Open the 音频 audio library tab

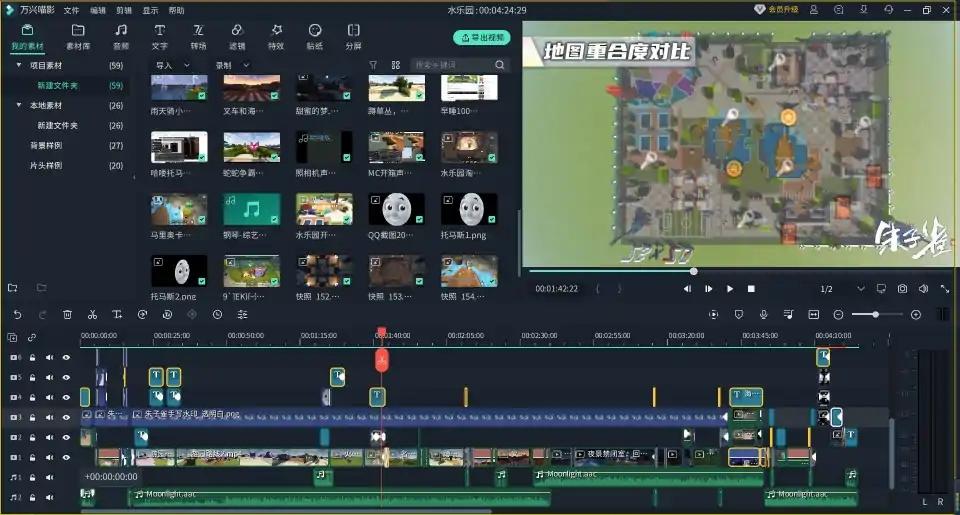tap(121, 37)
